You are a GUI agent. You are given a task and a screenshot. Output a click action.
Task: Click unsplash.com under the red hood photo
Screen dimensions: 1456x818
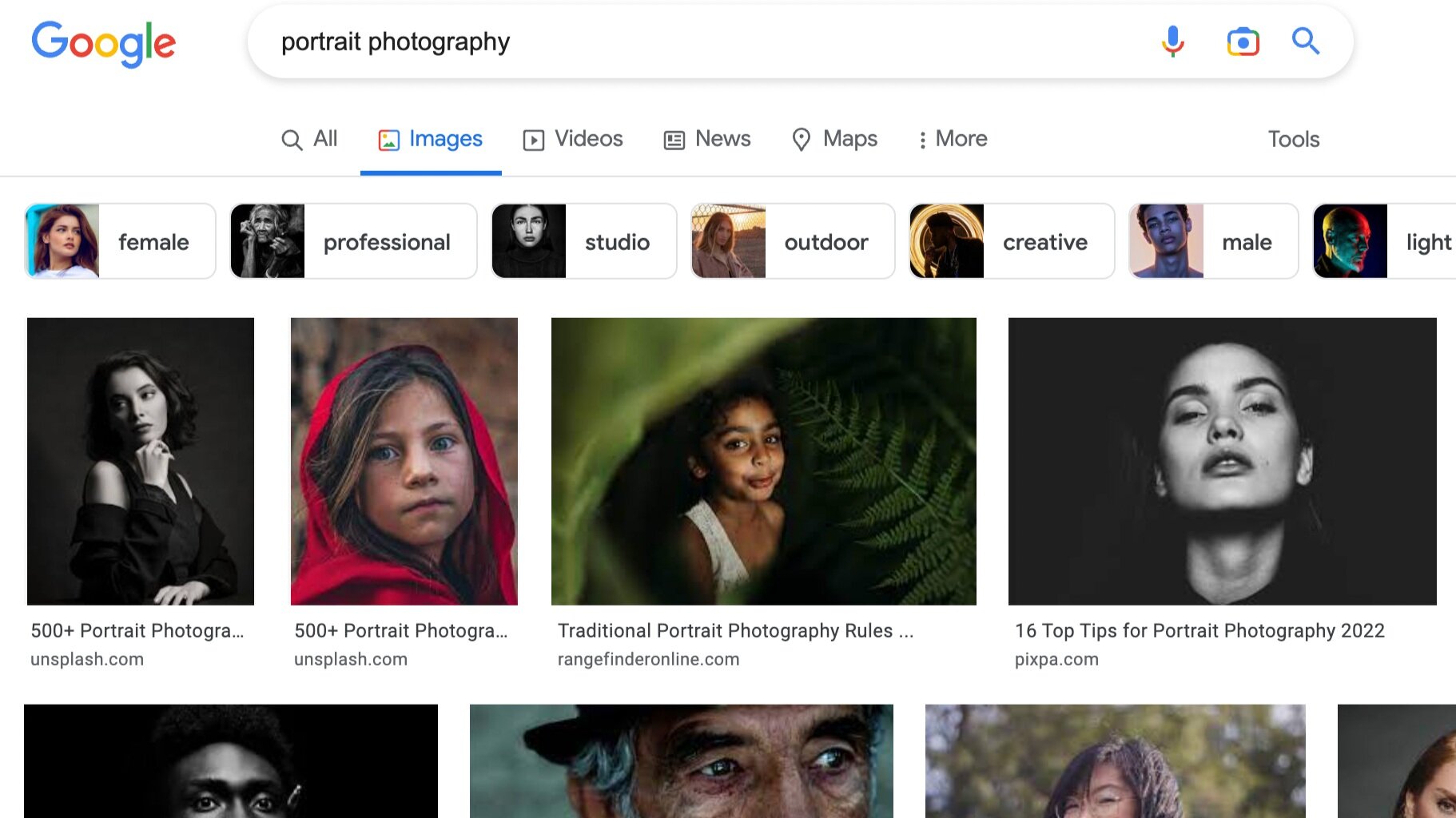pyautogui.click(x=351, y=659)
